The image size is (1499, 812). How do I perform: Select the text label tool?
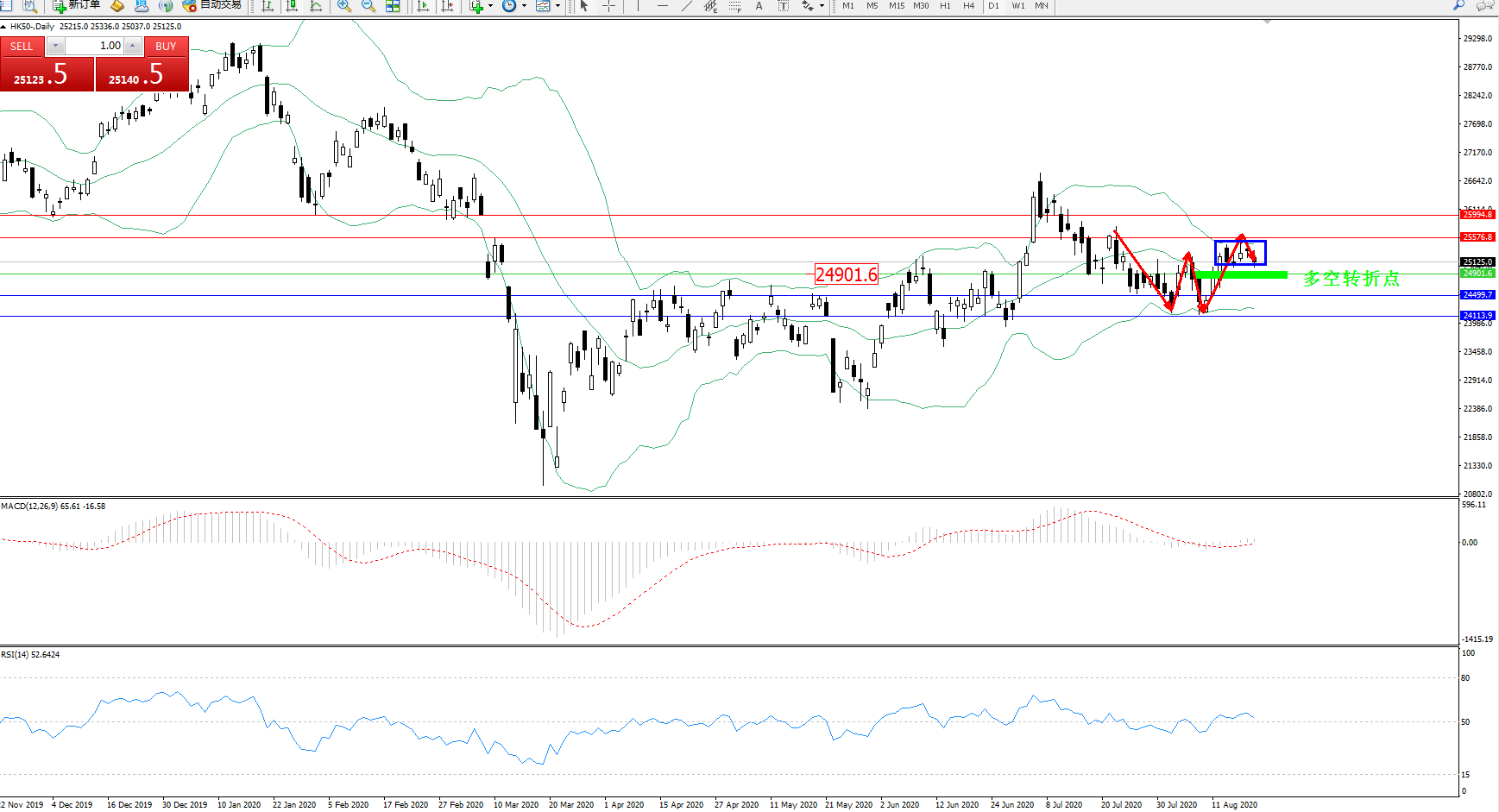[759, 6]
